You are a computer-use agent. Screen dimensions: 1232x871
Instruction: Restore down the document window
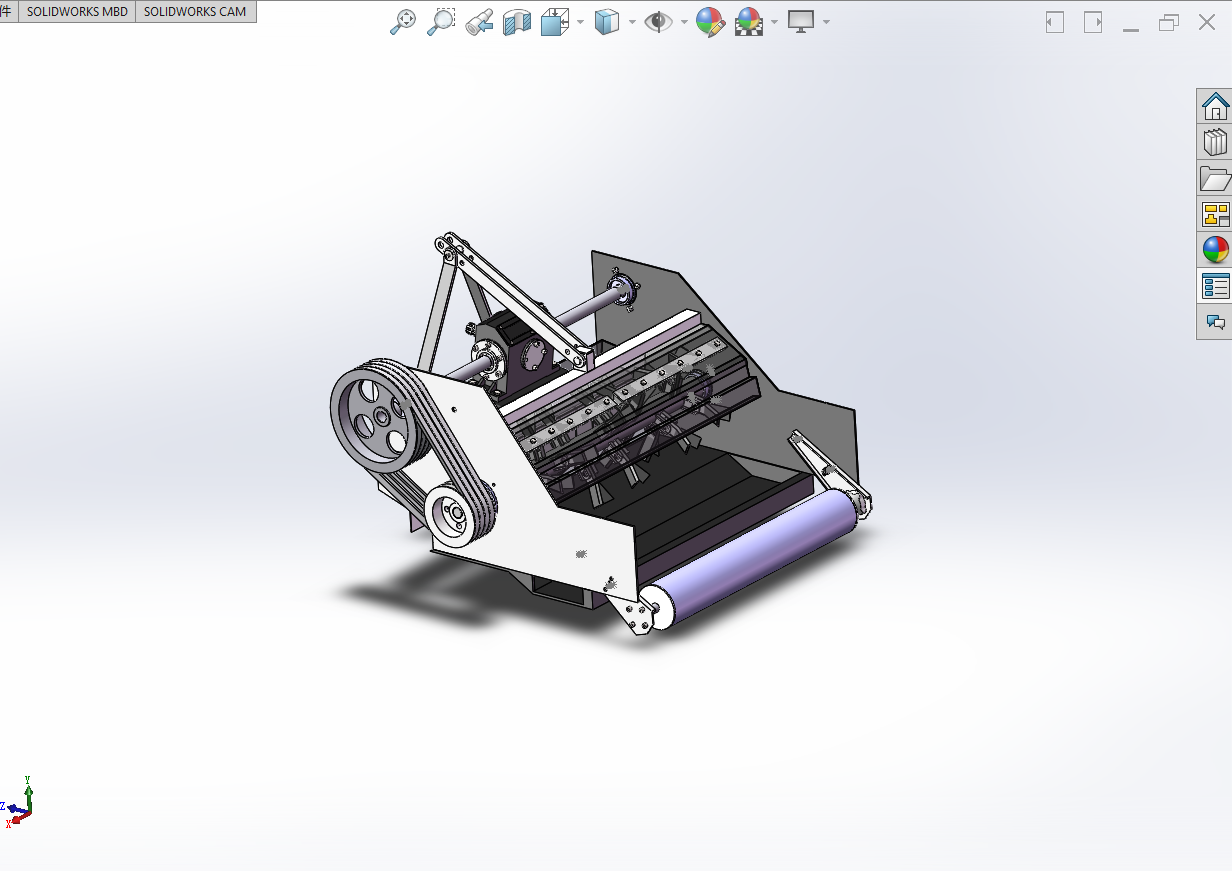(x=1169, y=22)
